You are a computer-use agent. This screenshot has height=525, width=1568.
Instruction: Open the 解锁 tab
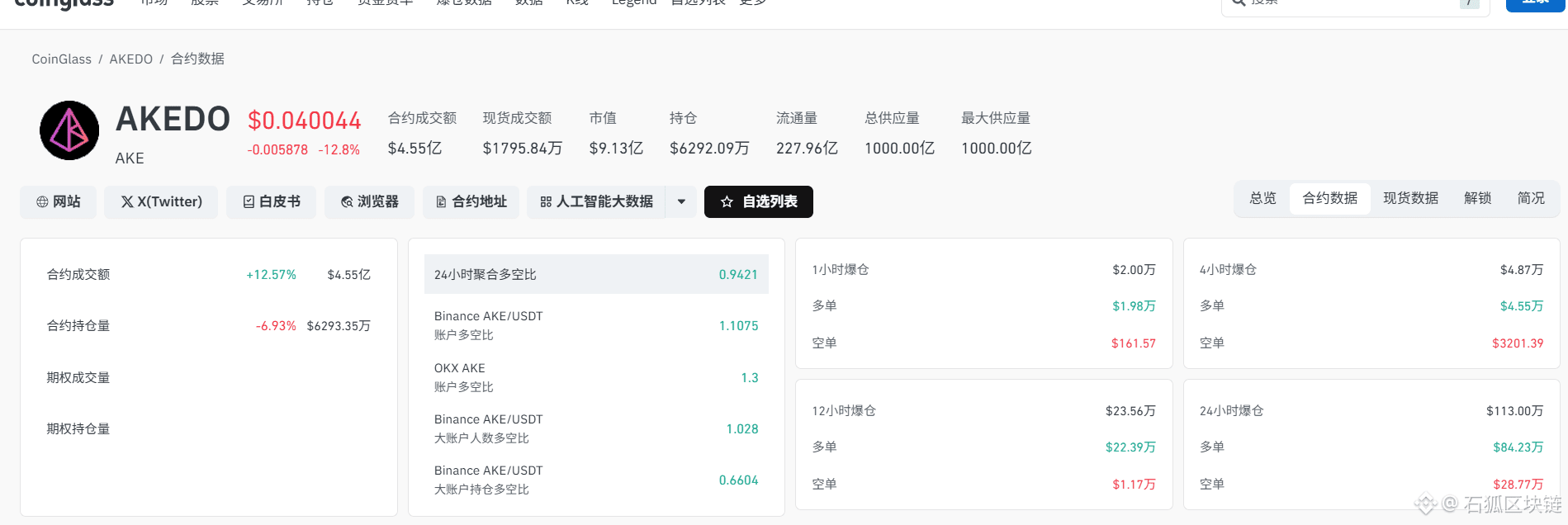click(1477, 199)
